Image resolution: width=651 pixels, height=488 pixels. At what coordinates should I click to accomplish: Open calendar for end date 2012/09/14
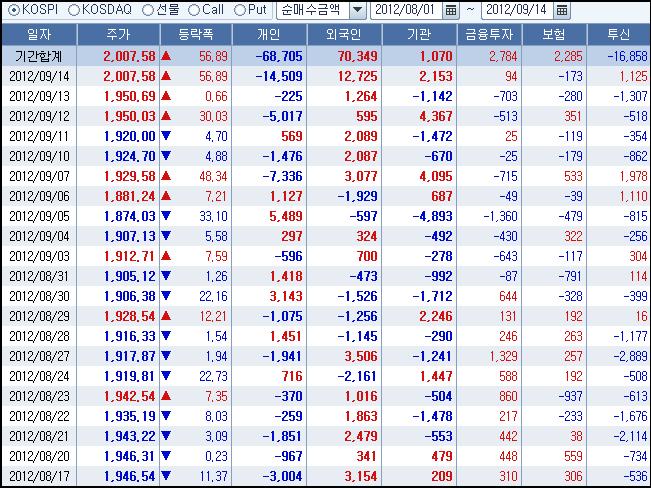tap(562, 10)
